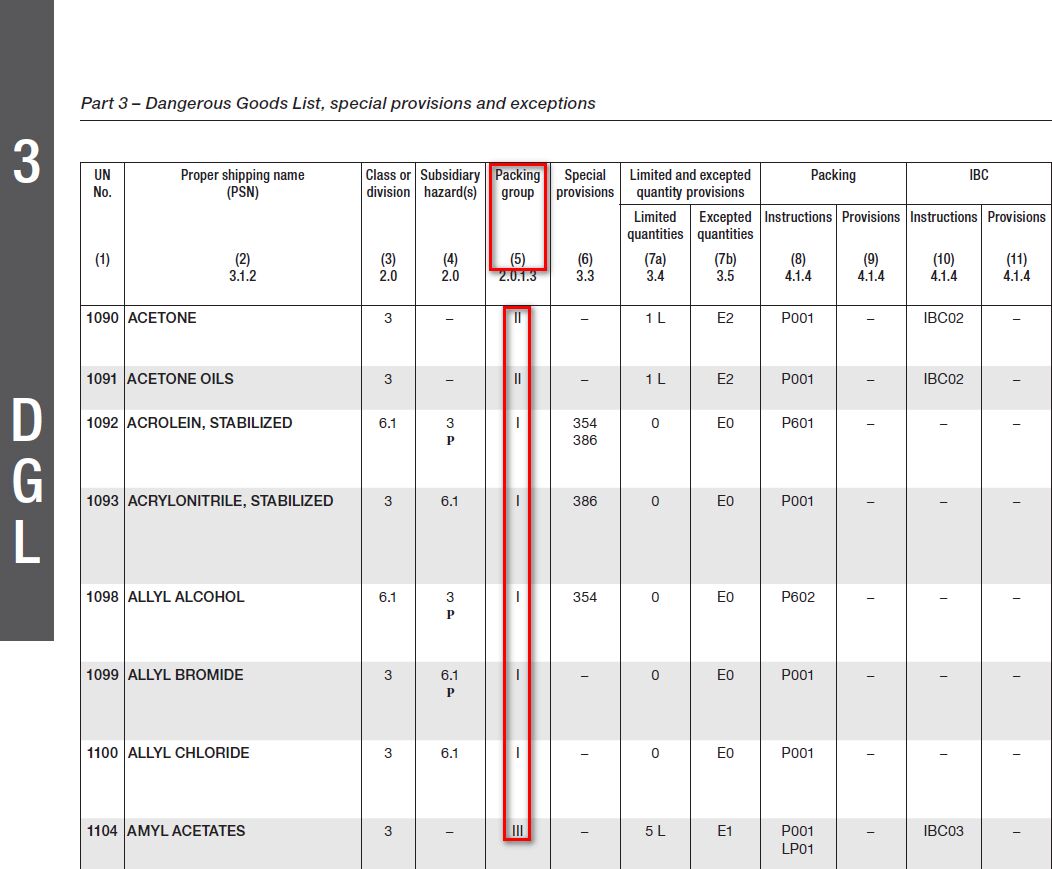1052x869 pixels.
Task: Select the ACETONE shipping name cell
Action: coord(162,318)
